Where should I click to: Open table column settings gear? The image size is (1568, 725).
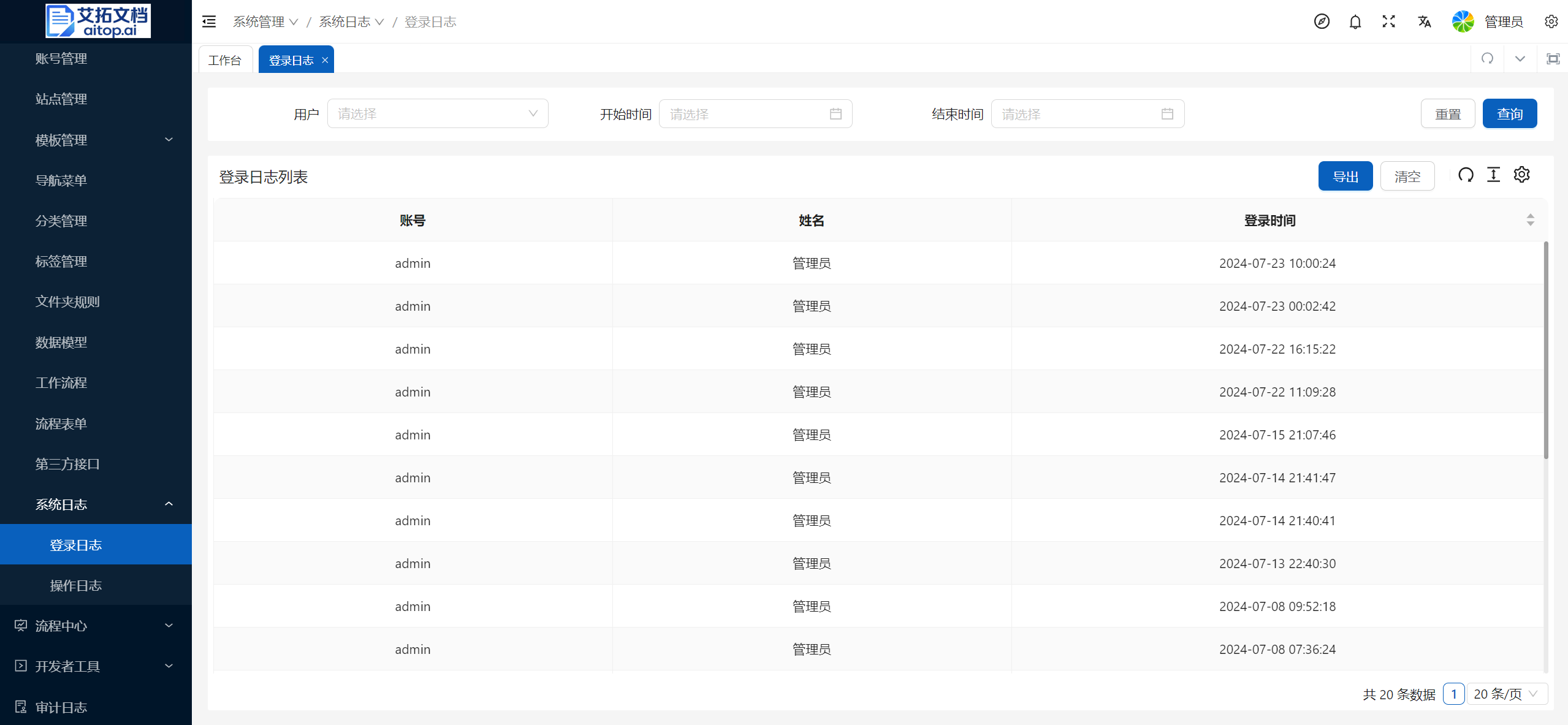tap(1521, 175)
